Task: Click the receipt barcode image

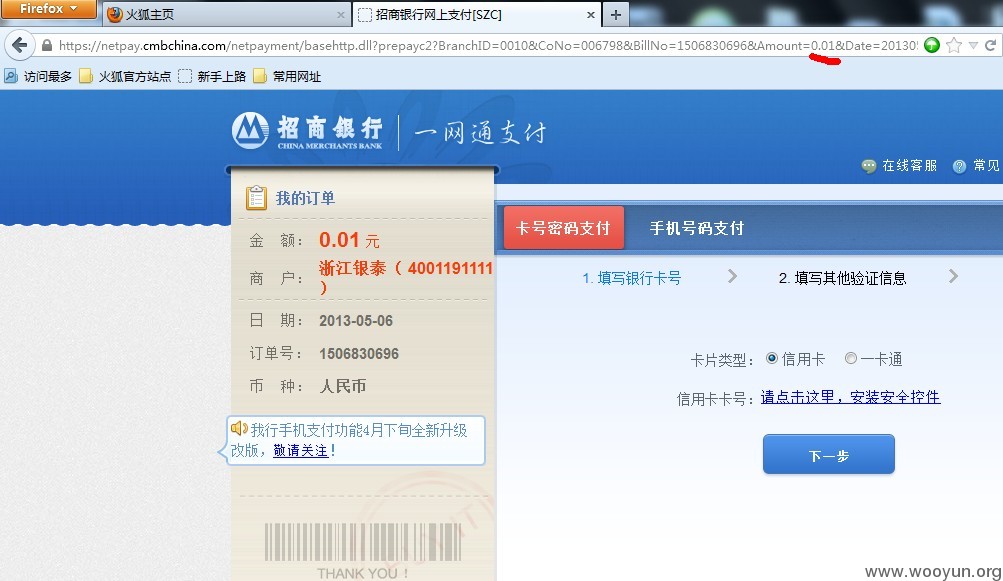Action: [363, 543]
